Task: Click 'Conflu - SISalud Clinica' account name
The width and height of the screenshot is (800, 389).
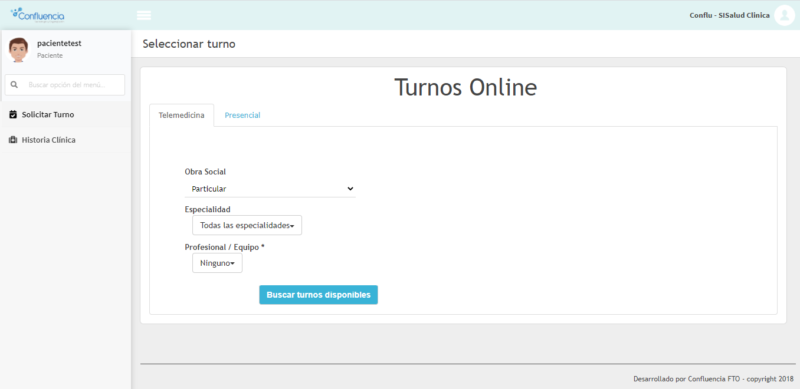Action: 730,16
